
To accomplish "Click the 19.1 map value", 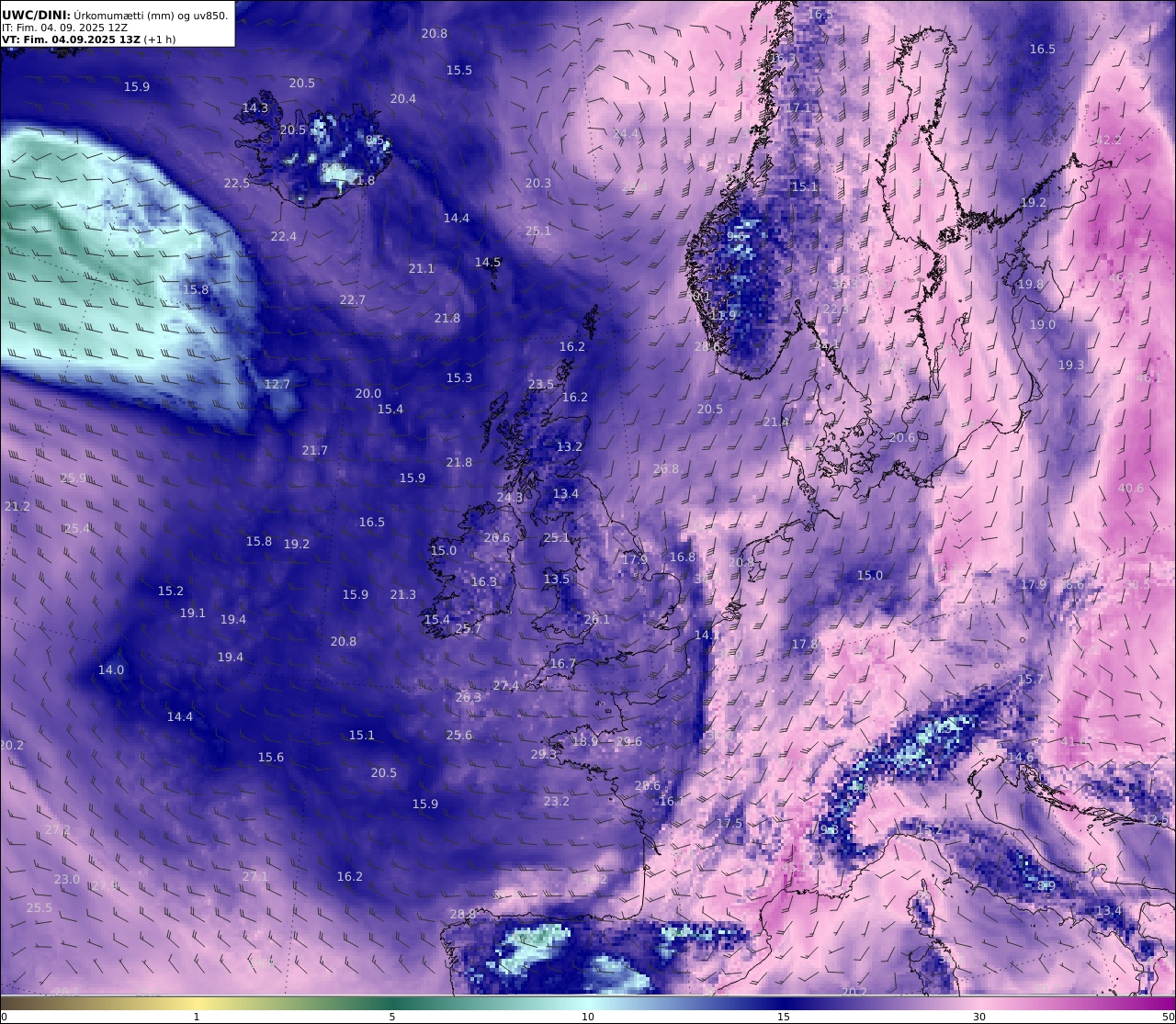I will [x=193, y=613].
